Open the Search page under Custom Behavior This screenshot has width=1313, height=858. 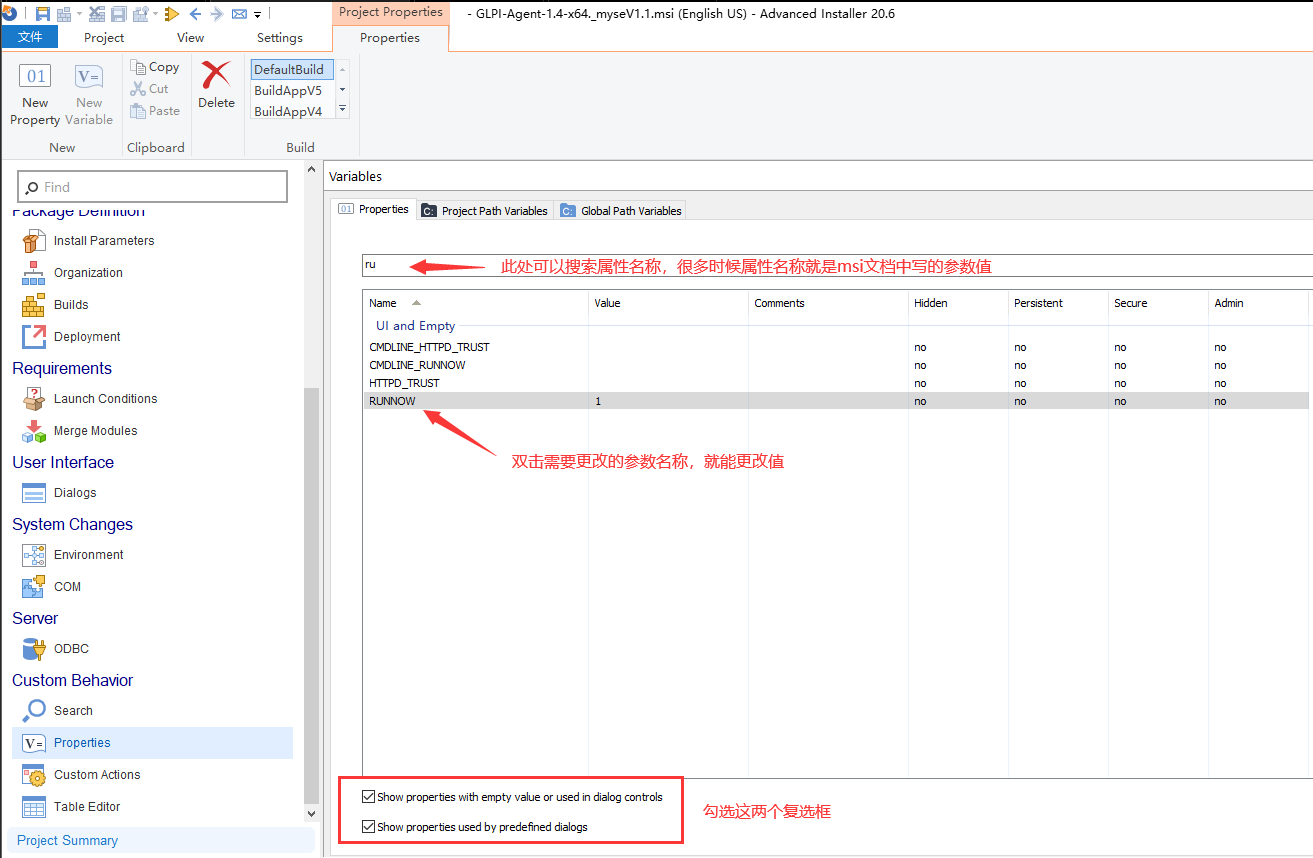coord(73,710)
